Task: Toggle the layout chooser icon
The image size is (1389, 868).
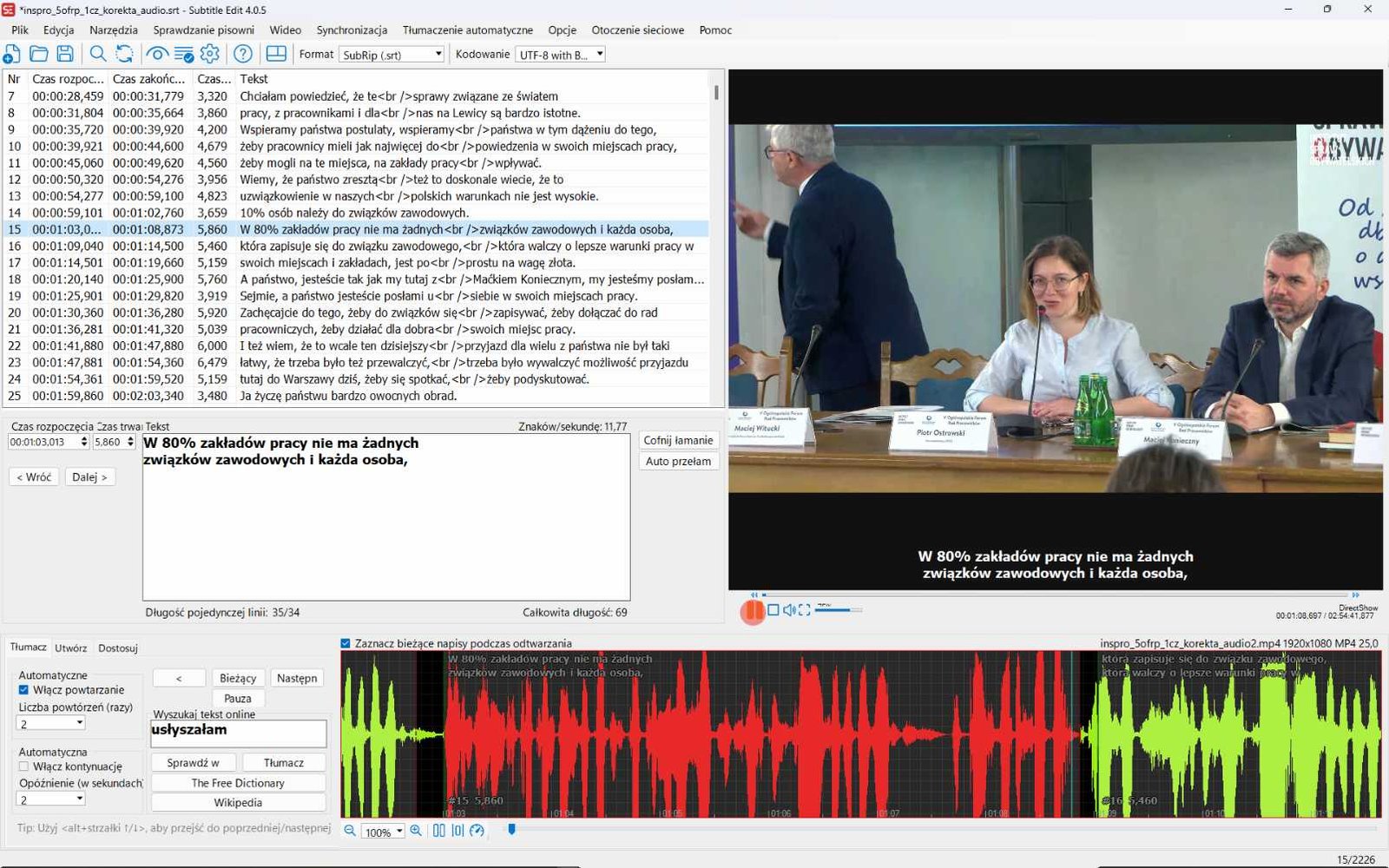Action: (x=276, y=55)
